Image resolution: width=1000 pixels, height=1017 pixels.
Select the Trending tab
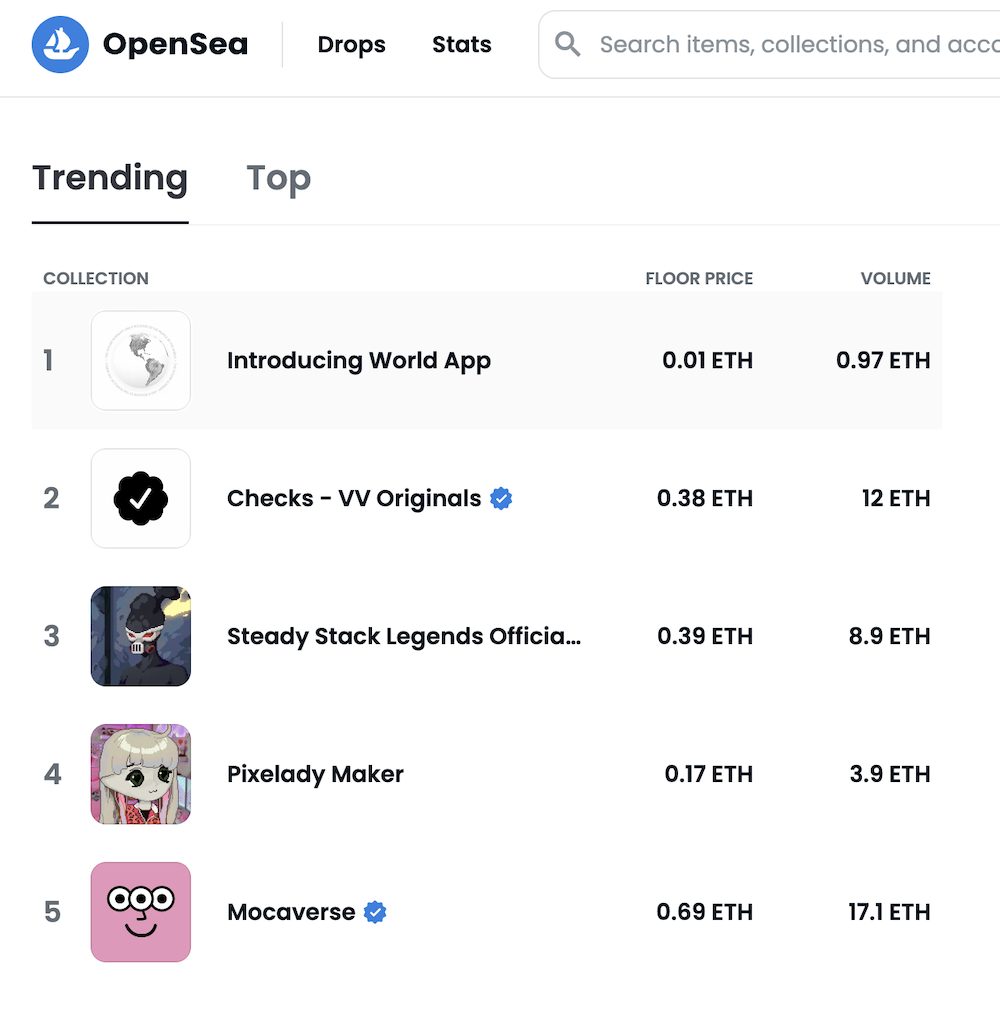coord(110,178)
